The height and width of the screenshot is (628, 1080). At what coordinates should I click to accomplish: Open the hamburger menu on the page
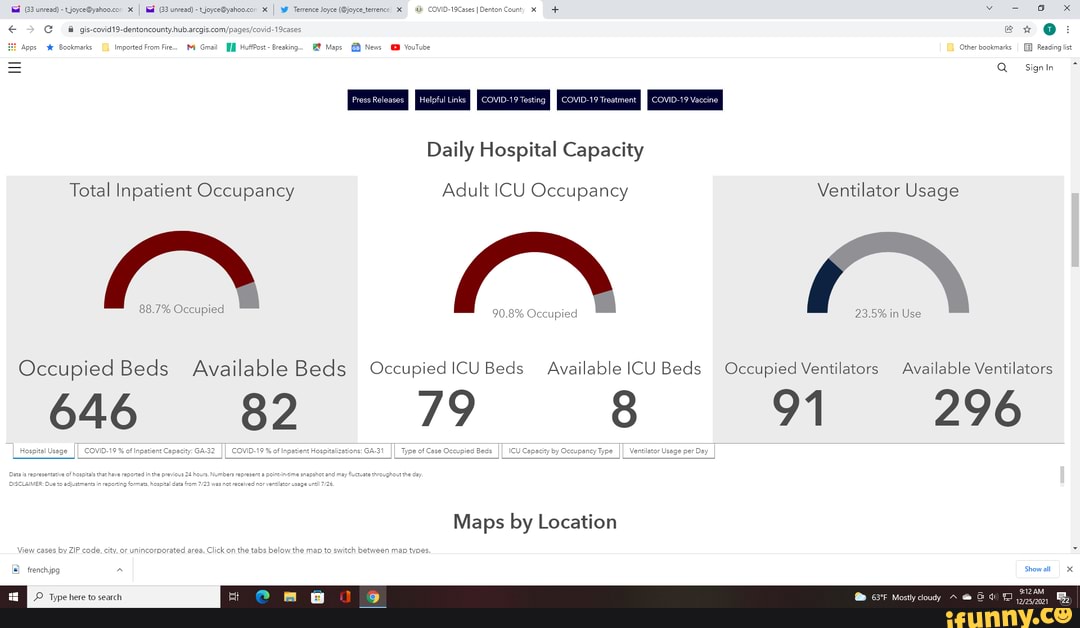(14, 68)
